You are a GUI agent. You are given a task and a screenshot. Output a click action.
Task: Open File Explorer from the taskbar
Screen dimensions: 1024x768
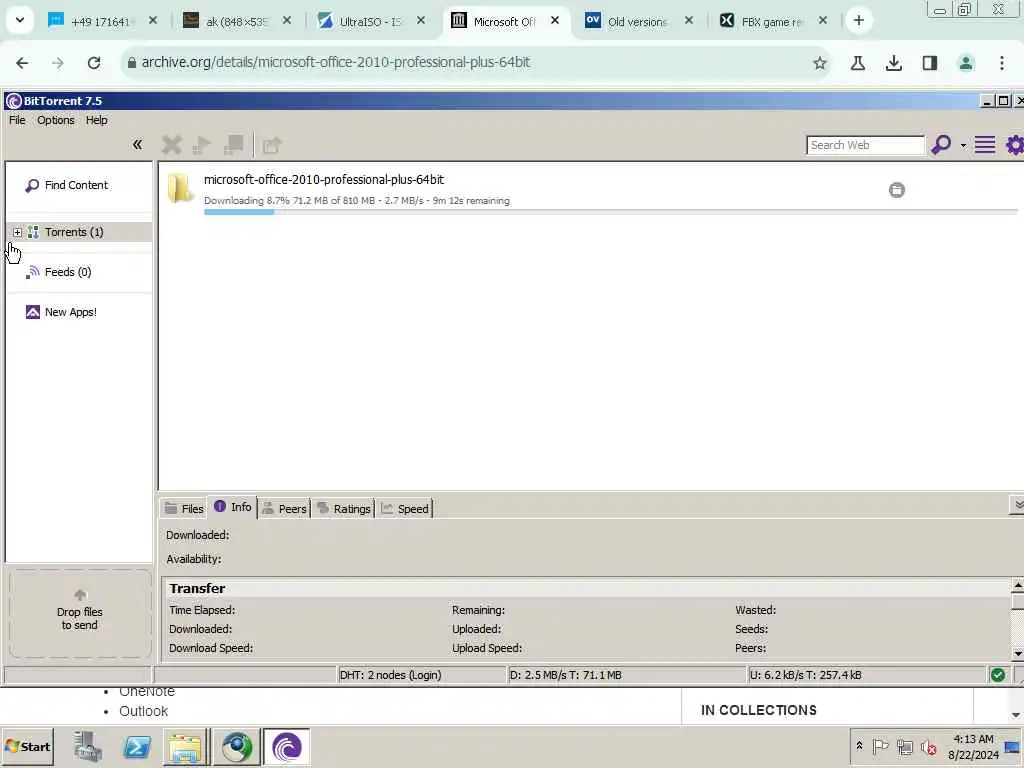click(x=186, y=746)
